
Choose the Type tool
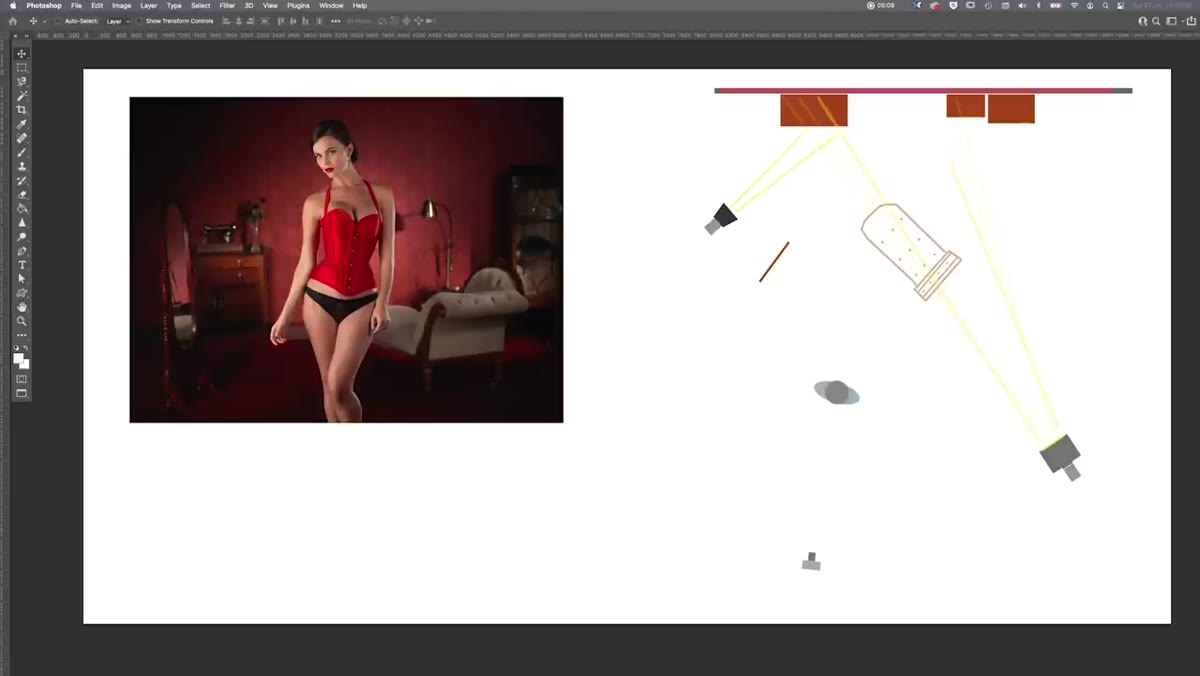click(x=21, y=265)
